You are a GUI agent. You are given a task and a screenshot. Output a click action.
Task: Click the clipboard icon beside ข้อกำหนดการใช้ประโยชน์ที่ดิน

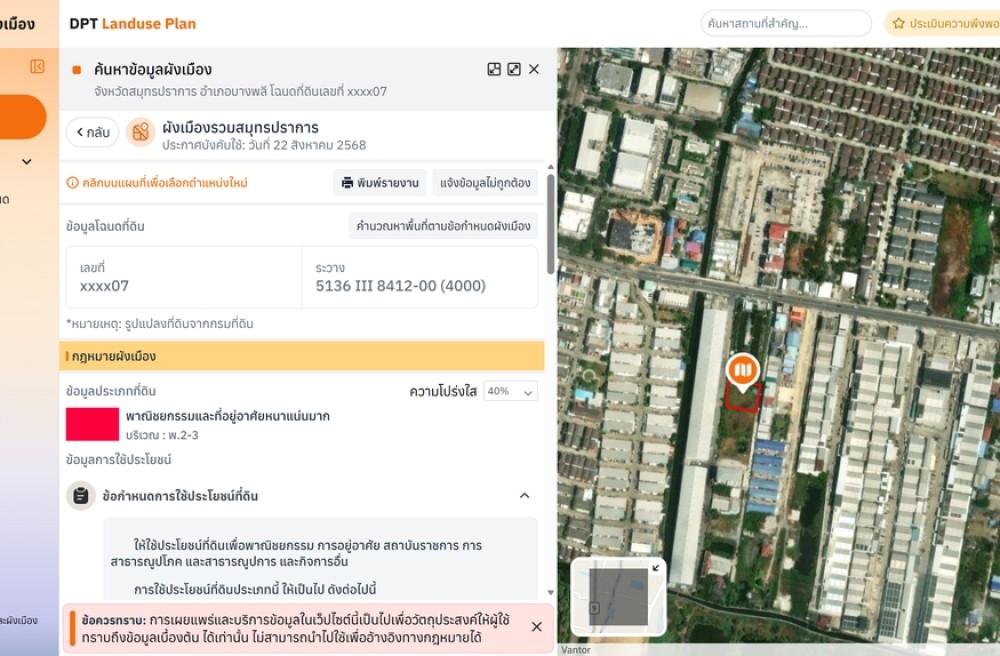click(x=81, y=495)
